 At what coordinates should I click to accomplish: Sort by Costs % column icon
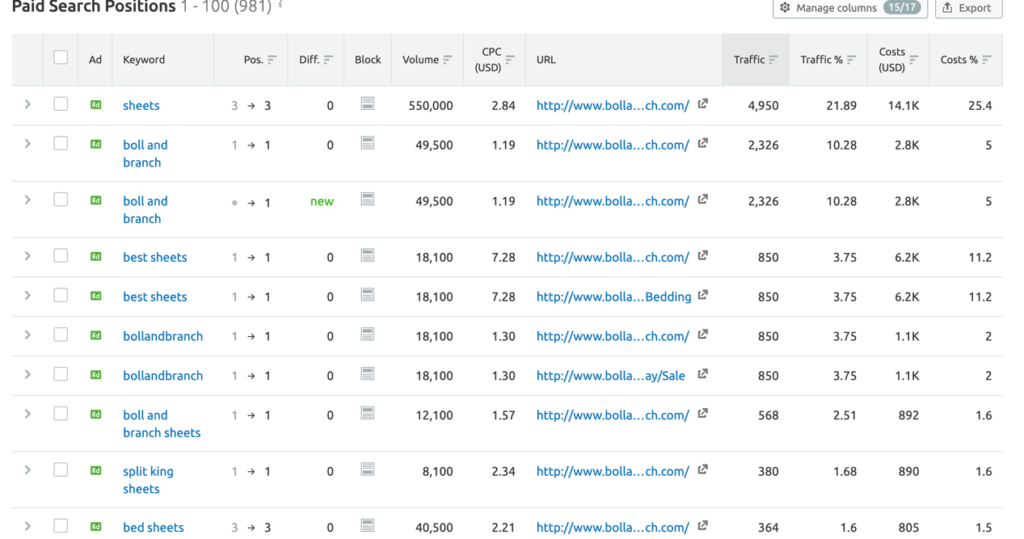coord(987,59)
